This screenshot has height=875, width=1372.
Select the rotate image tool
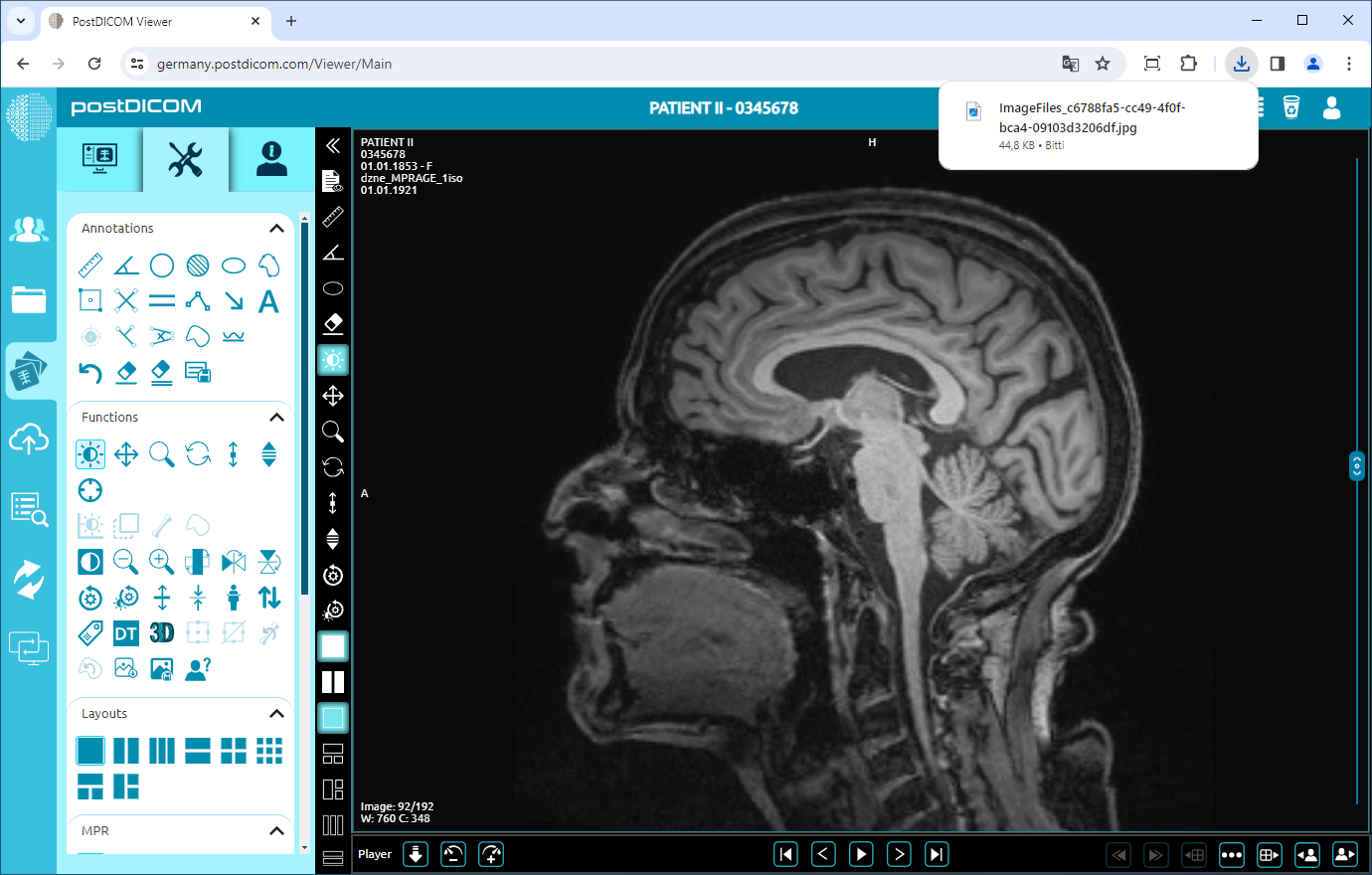197,453
